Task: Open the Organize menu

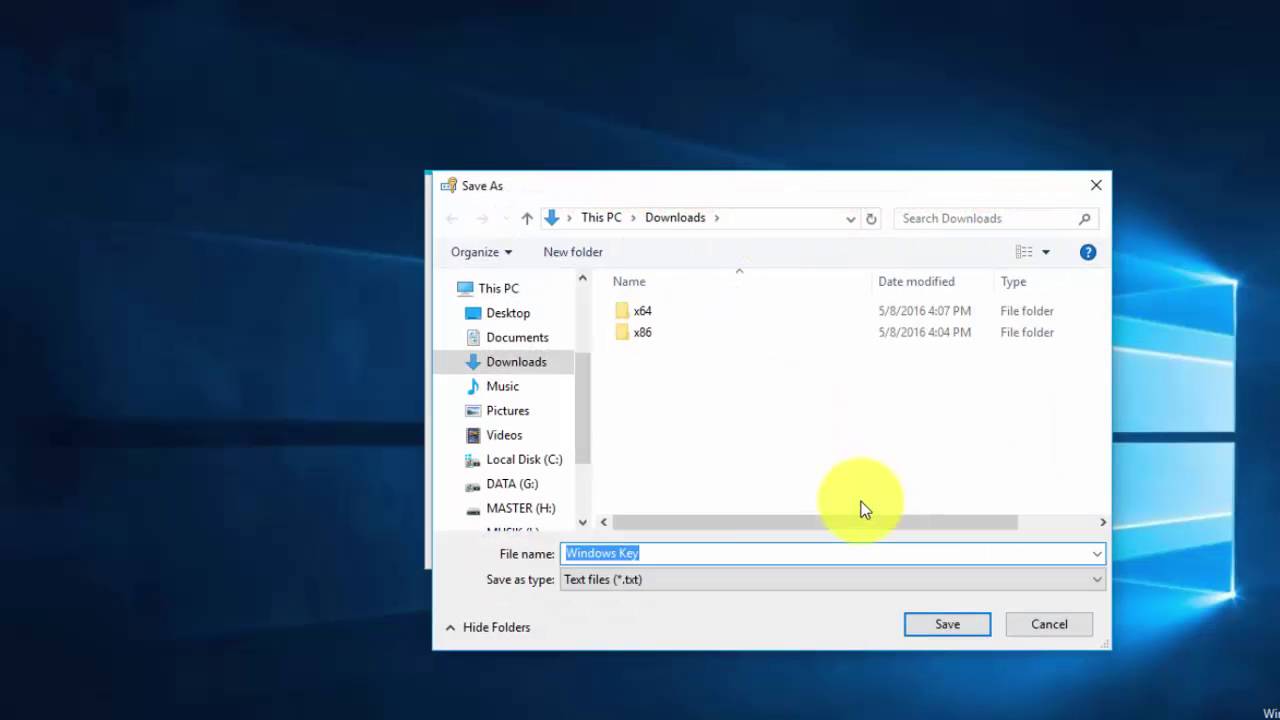Action: pos(481,252)
